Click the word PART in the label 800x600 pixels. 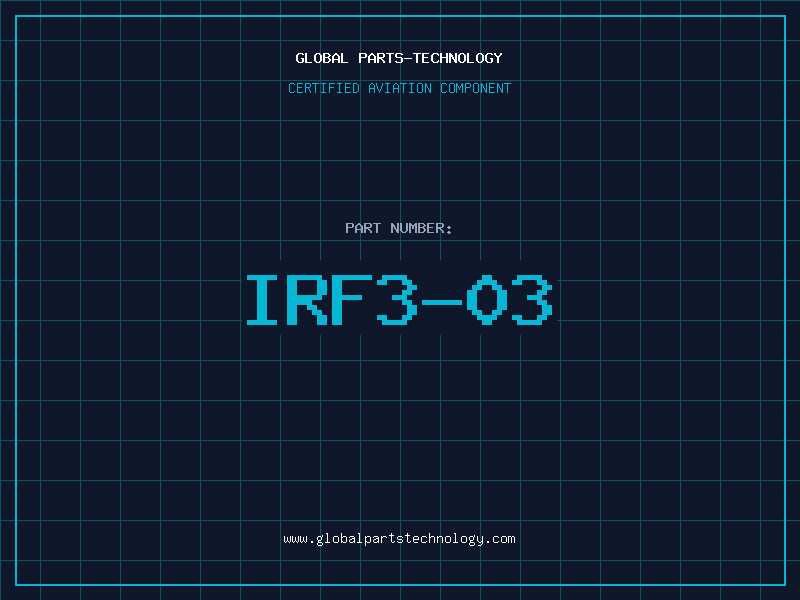tap(363, 228)
